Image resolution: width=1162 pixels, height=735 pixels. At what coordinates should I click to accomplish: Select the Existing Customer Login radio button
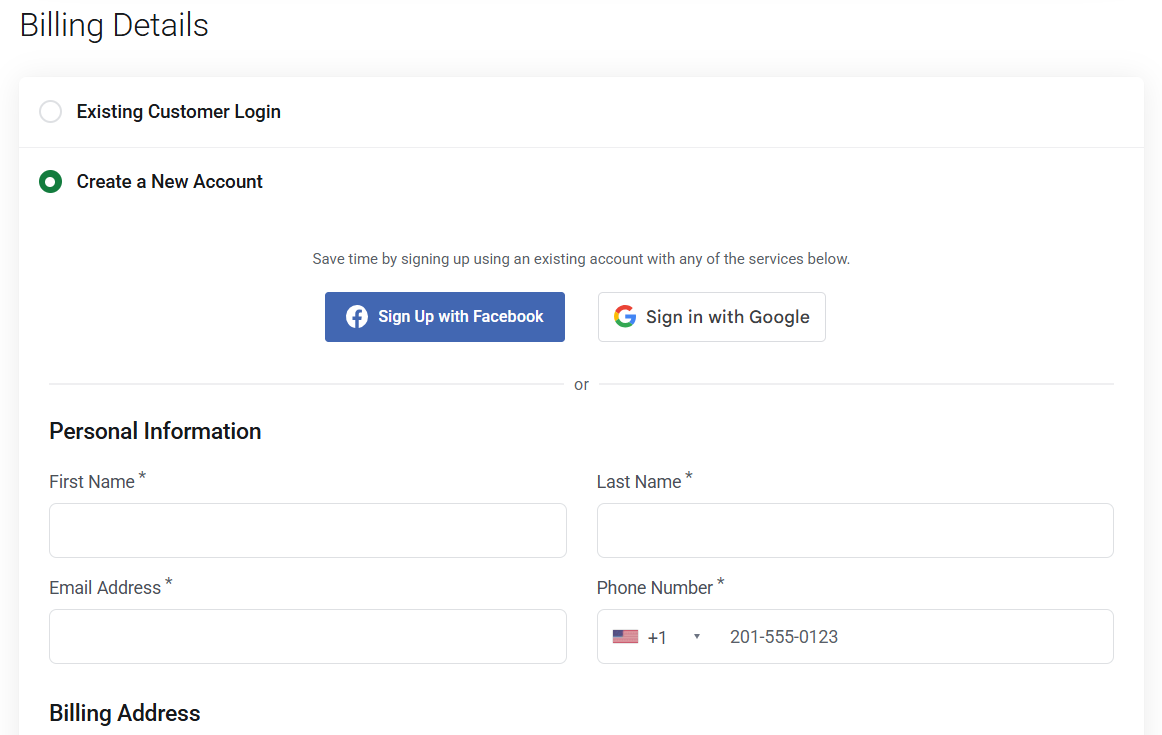[x=50, y=112]
